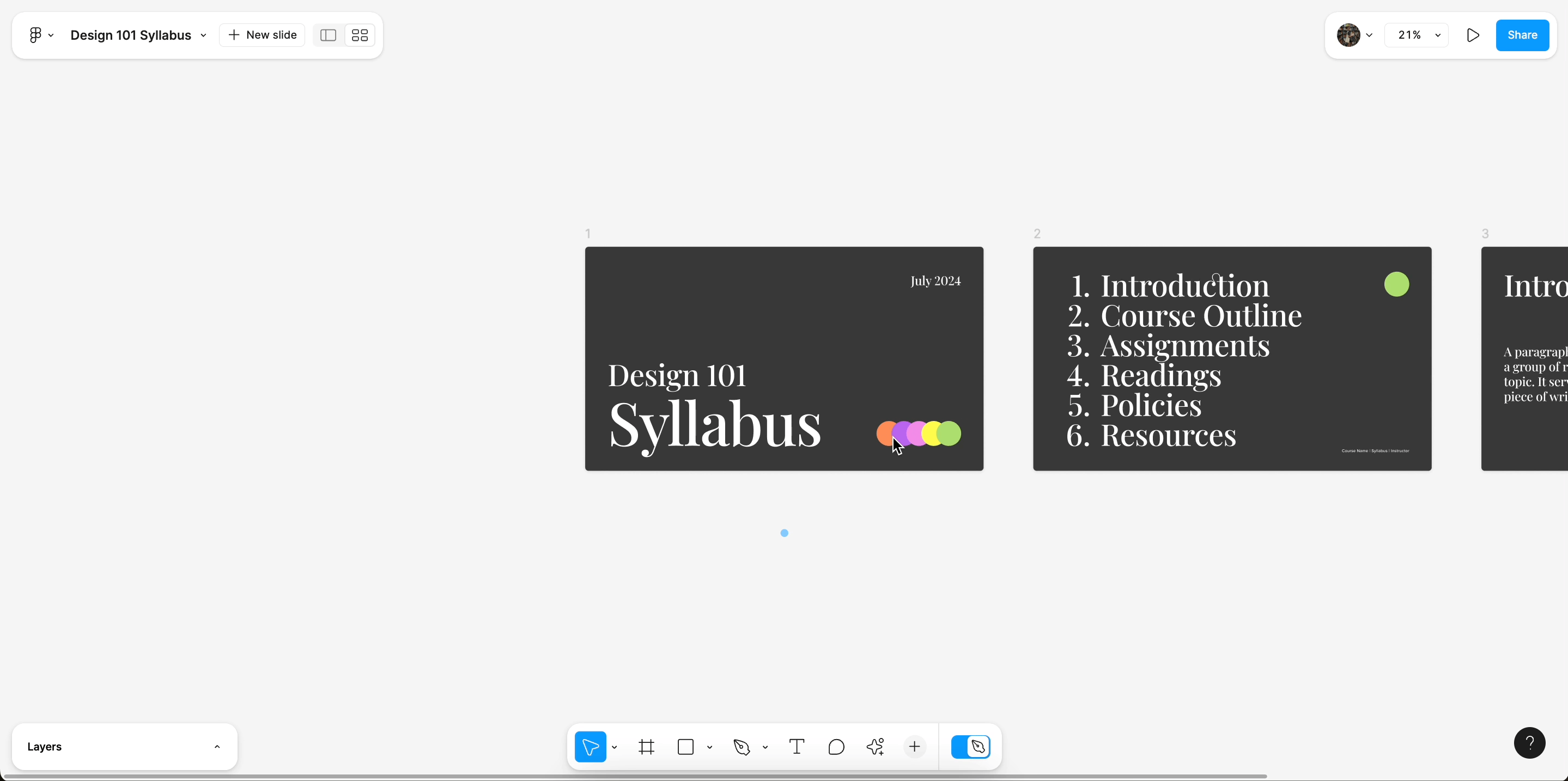The height and width of the screenshot is (781, 1568).
Task: Click the New slide button
Action: tap(263, 35)
